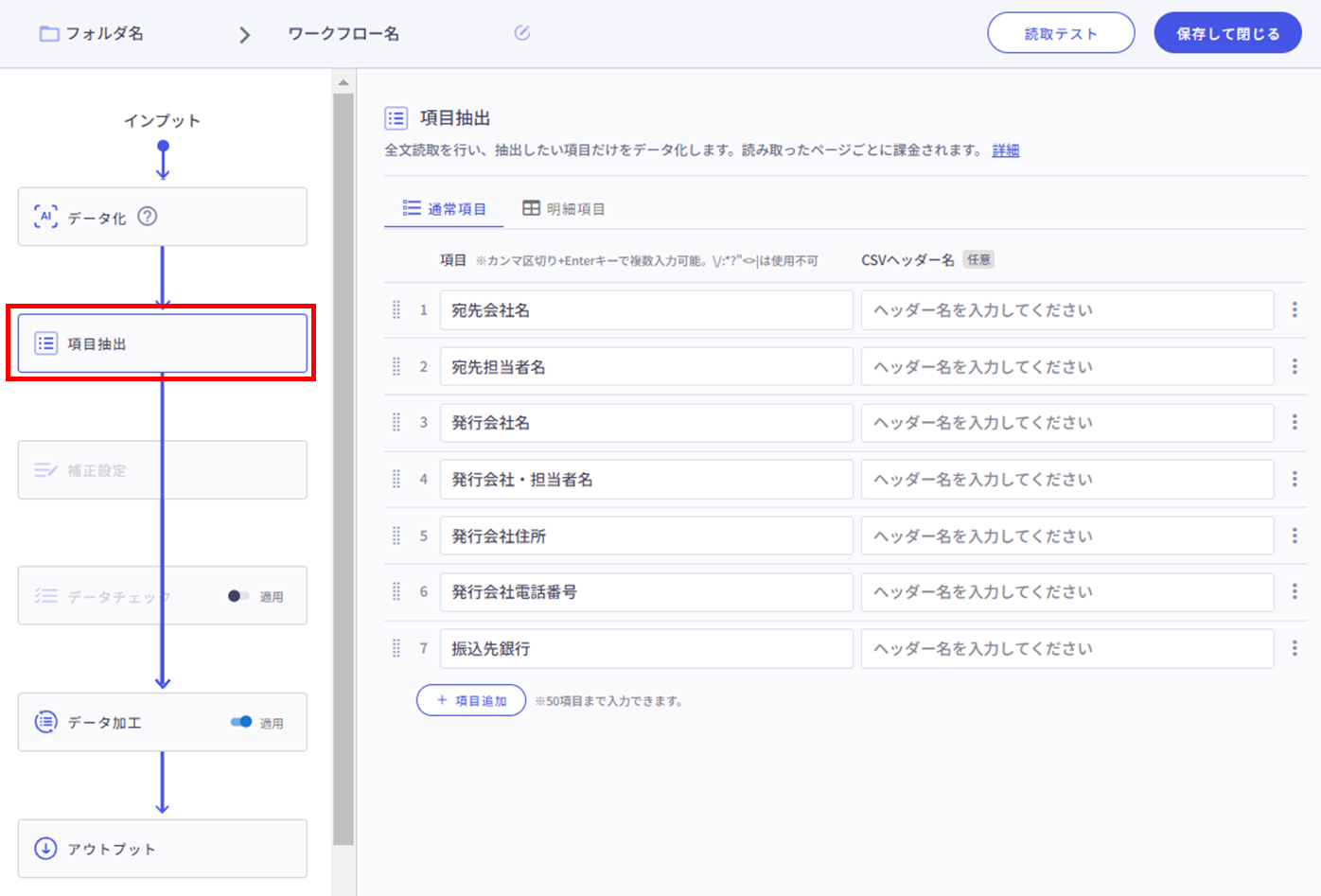The image size is (1321, 896).
Task: Click the left panel vertical scrollbar
Action: [343, 468]
